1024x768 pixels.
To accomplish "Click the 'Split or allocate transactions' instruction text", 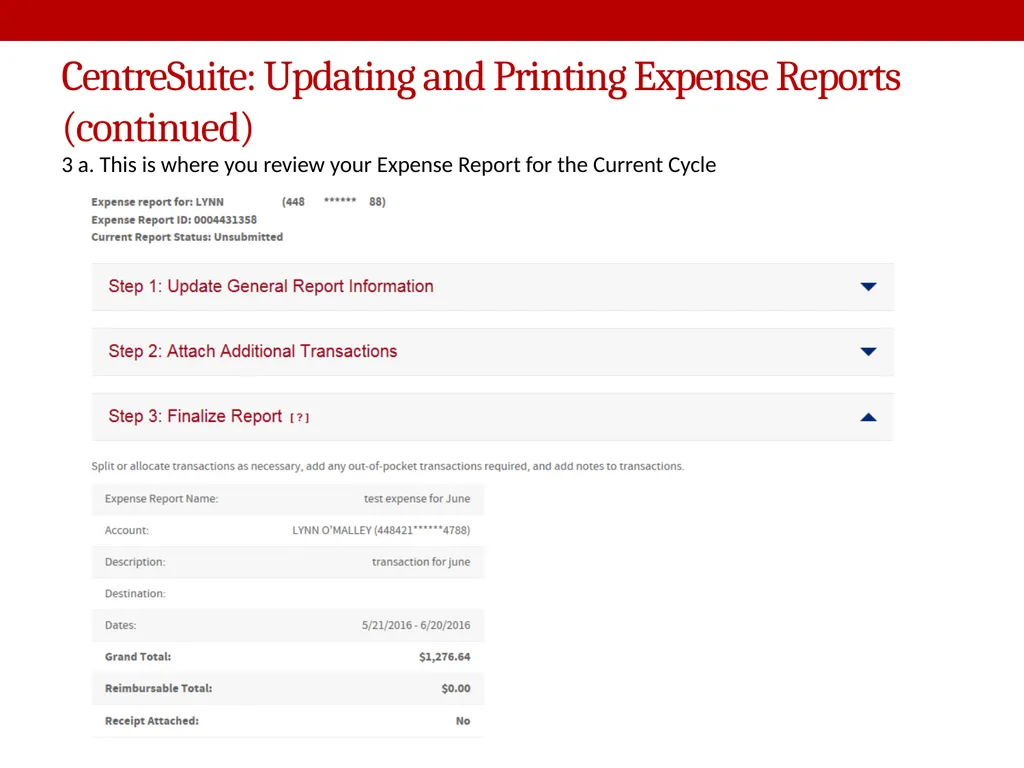I will pos(388,466).
